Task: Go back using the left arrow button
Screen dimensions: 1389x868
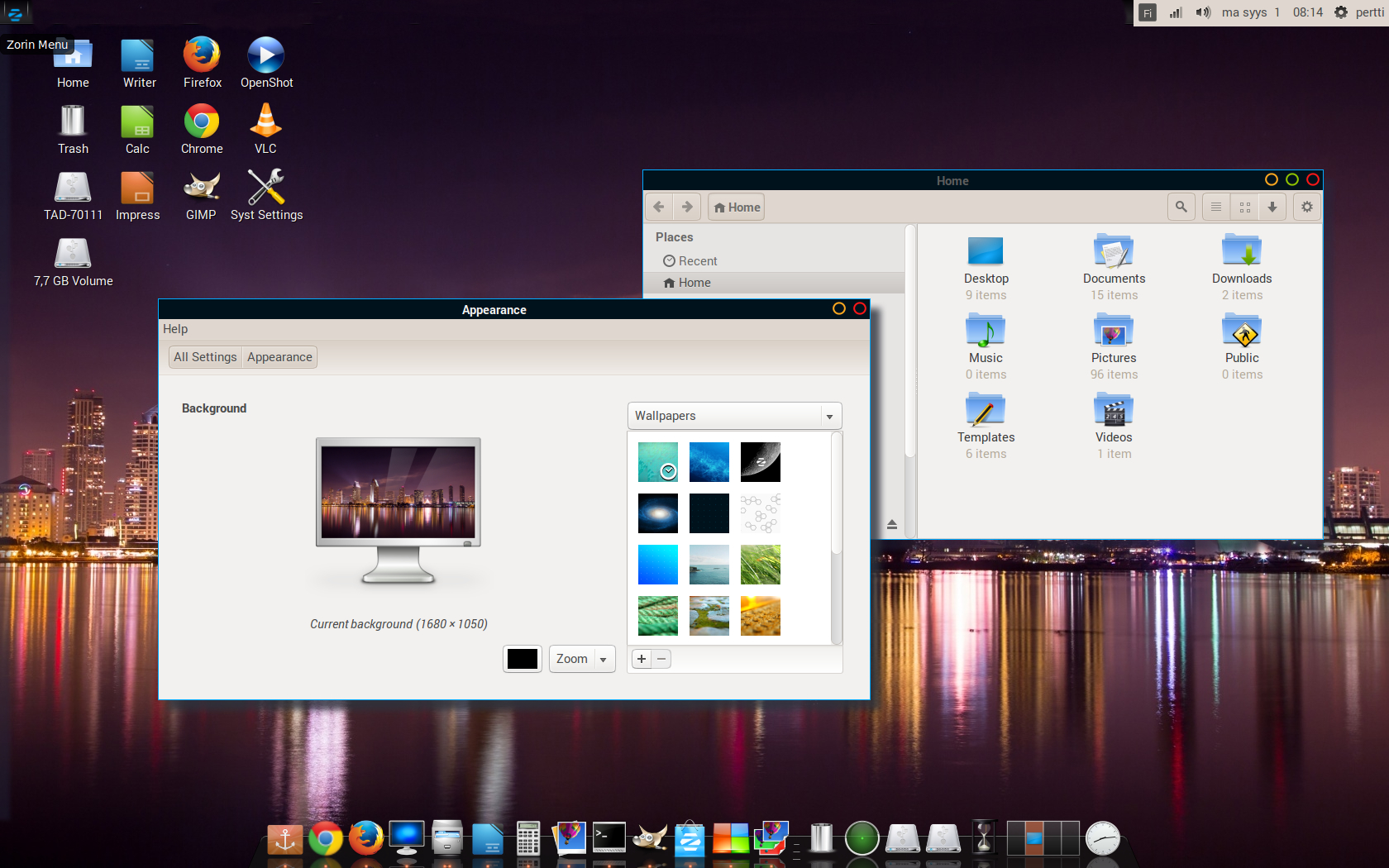Action: pos(659,207)
